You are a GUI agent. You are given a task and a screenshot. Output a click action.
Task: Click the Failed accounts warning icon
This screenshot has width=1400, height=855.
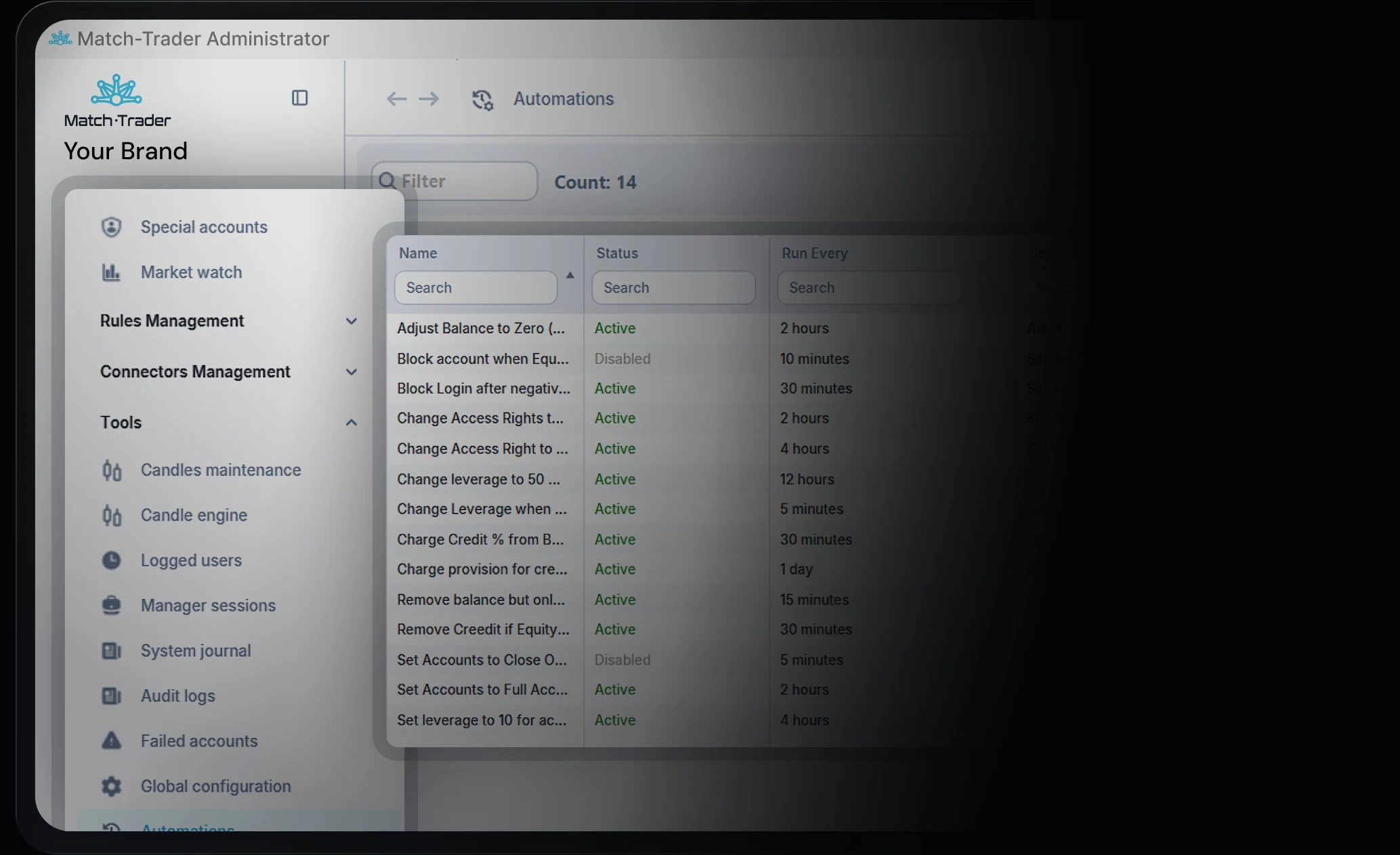pos(111,741)
